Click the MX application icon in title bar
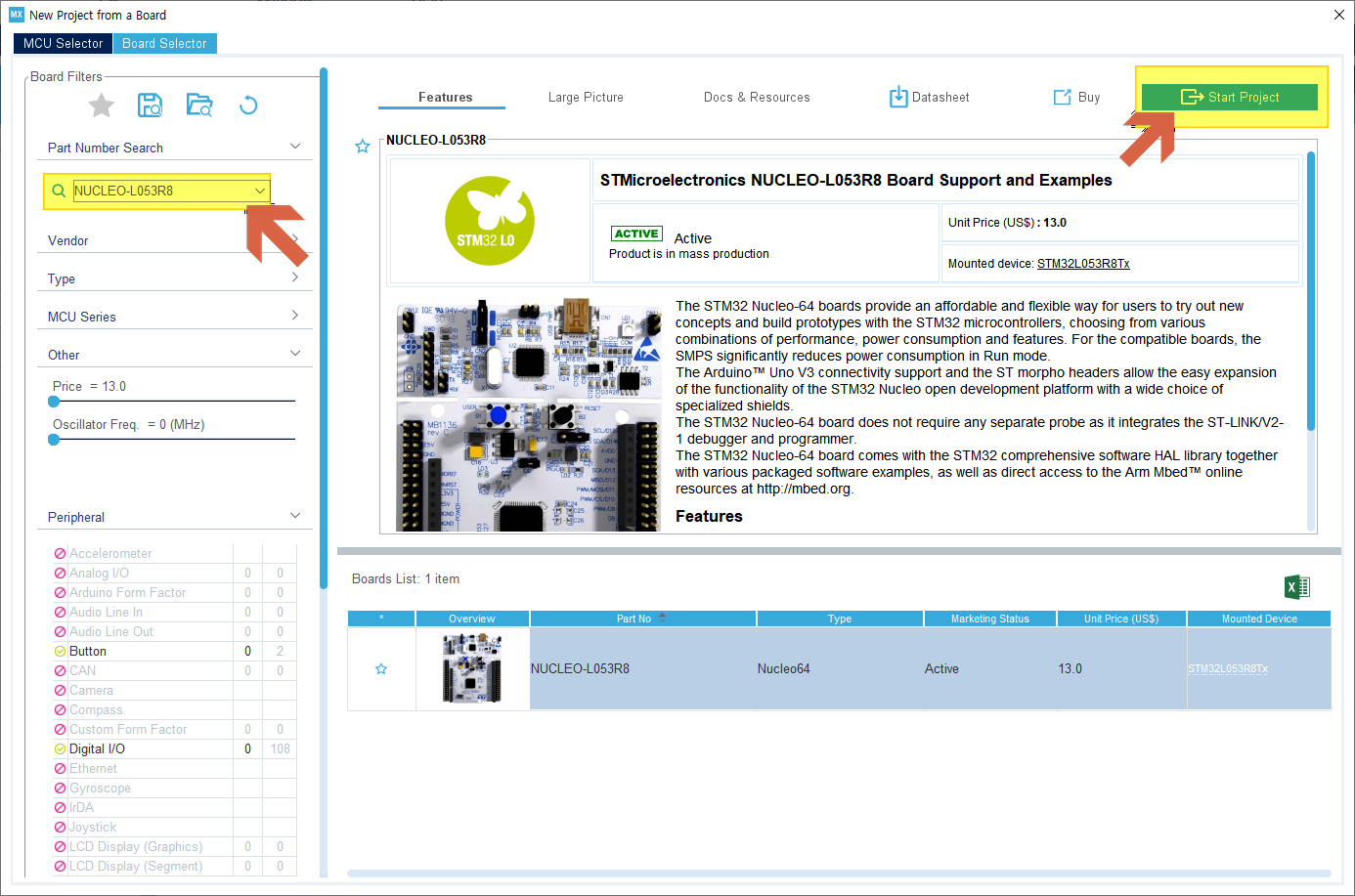This screenshot has width=1355, height=896. coord(17,15)
